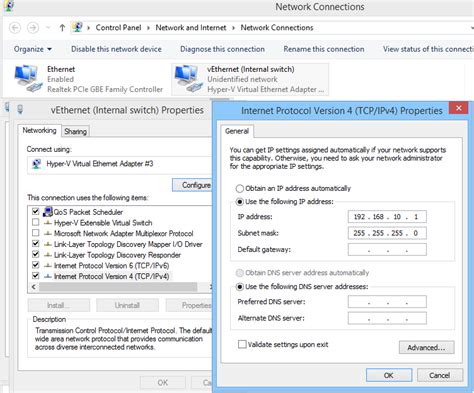Expand the chevron after Control Panel breadcrumb
This screenshot has width=474, height=393.
[x=148, y=28]
